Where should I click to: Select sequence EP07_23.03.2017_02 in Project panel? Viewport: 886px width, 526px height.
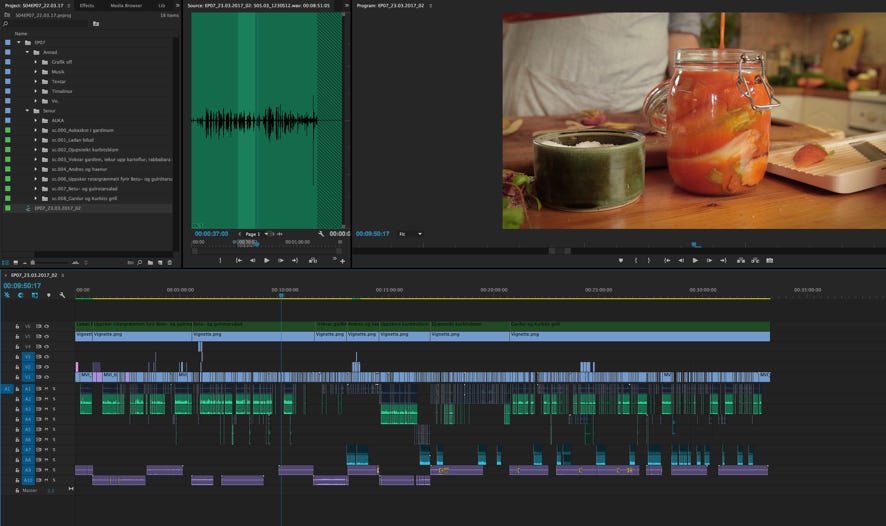point(57,208)
